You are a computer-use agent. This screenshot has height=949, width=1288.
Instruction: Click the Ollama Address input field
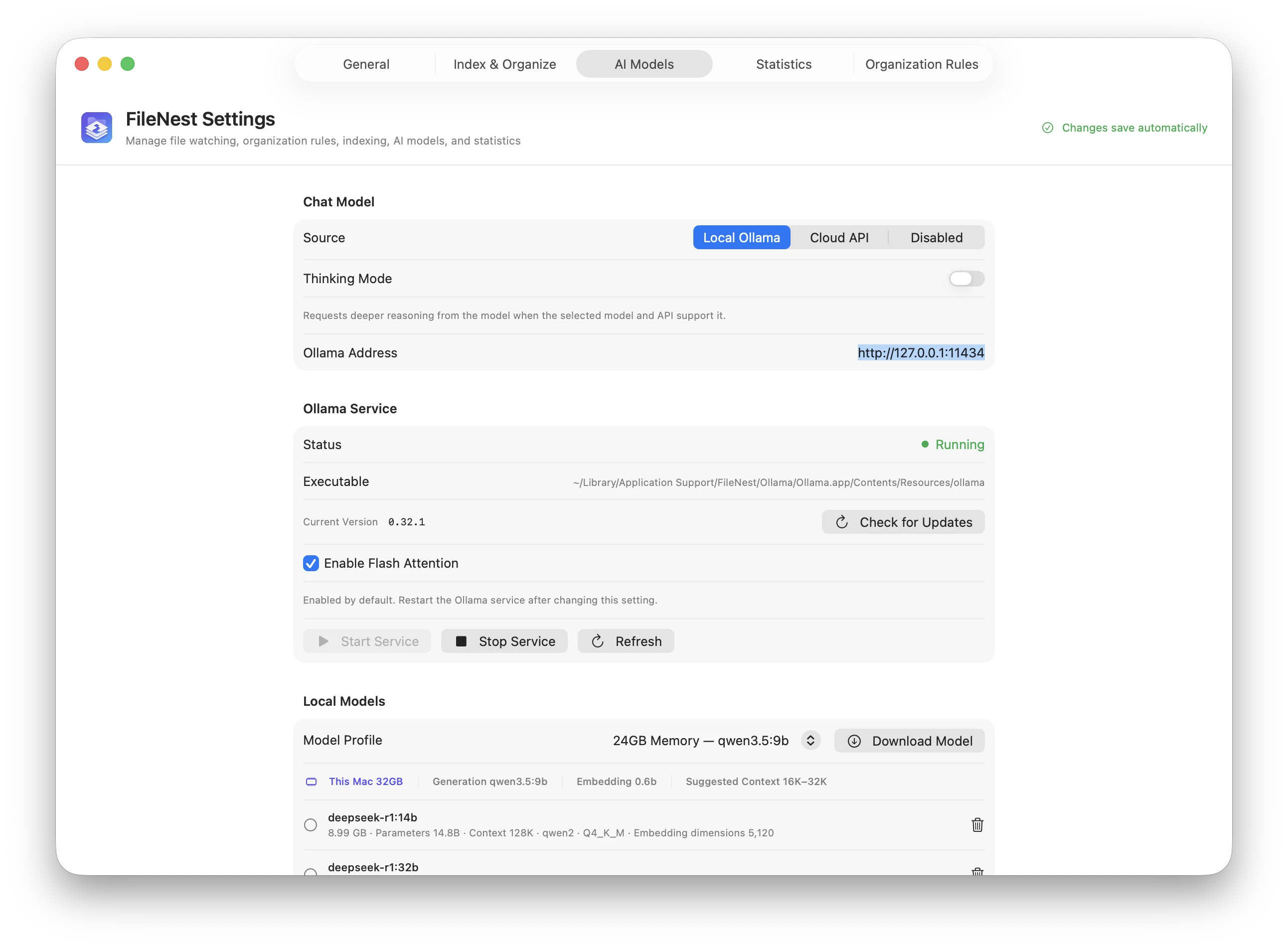(x=920, y=353)
